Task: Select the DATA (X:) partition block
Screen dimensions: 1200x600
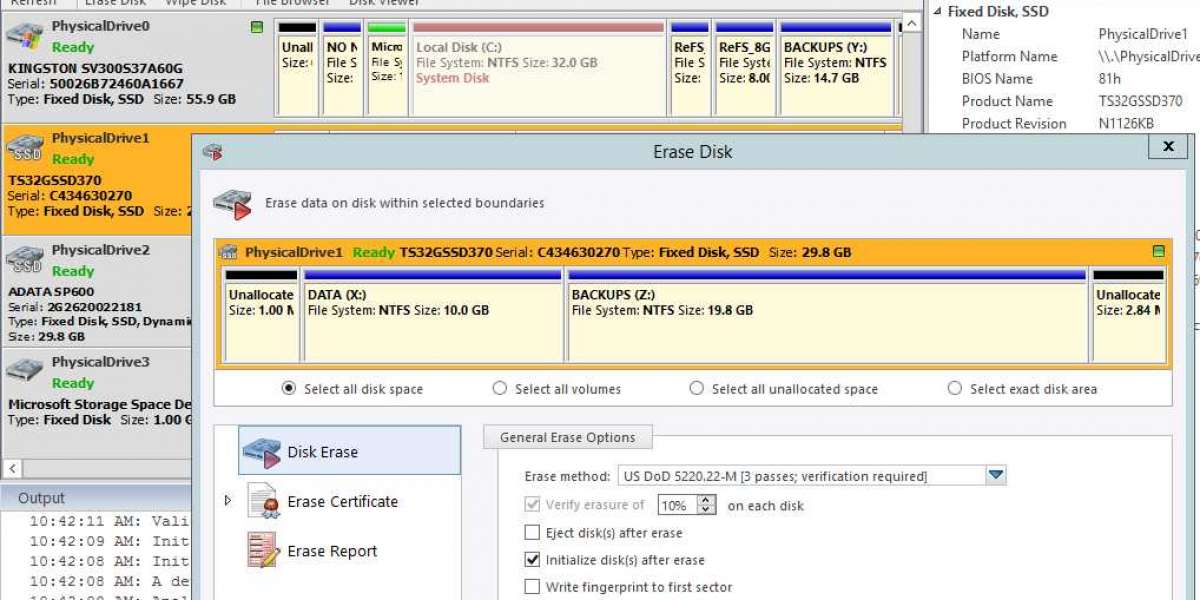Action: 433,320
